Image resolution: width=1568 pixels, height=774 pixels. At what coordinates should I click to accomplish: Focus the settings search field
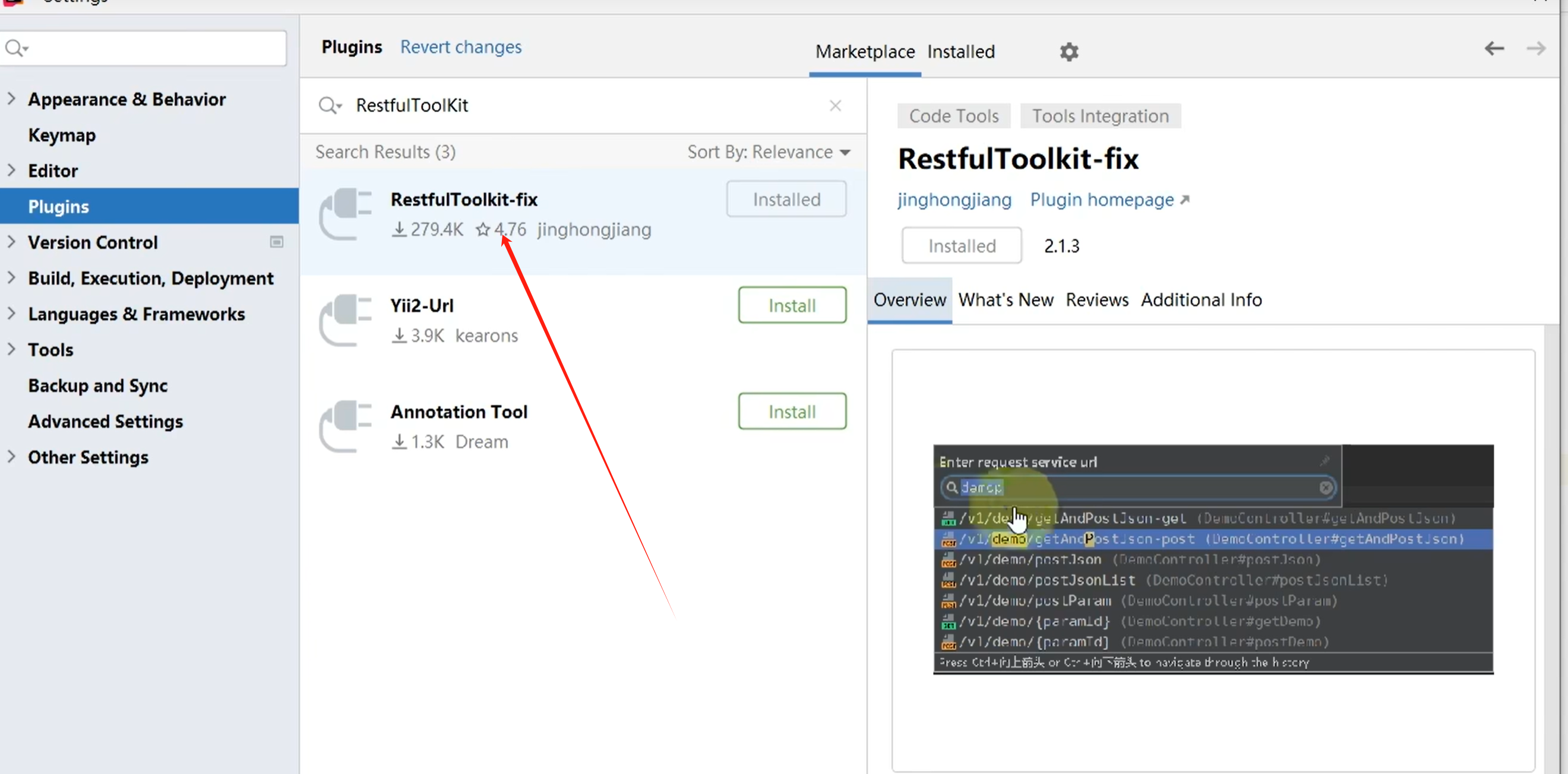coord(144,48)
